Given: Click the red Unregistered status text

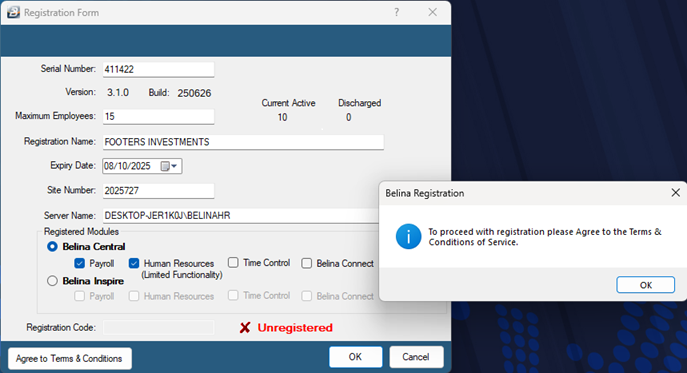Looking at the screenshot, I should pyautogui.click(x=295, y=327).
